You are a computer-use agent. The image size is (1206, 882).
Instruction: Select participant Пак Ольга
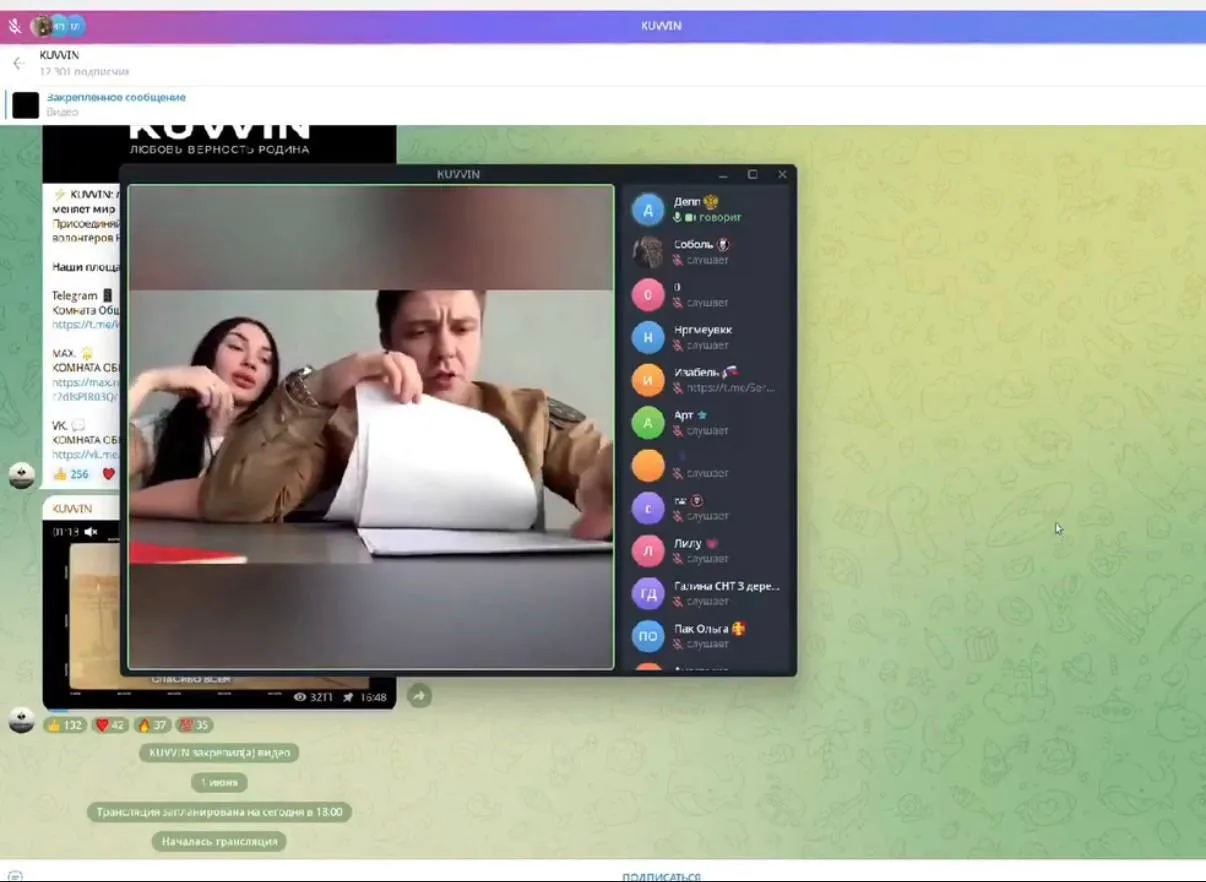pos(708,636)
